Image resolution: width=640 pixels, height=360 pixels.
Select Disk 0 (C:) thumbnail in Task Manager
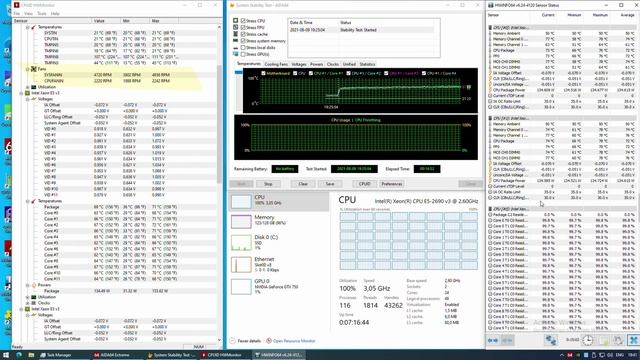241,243
